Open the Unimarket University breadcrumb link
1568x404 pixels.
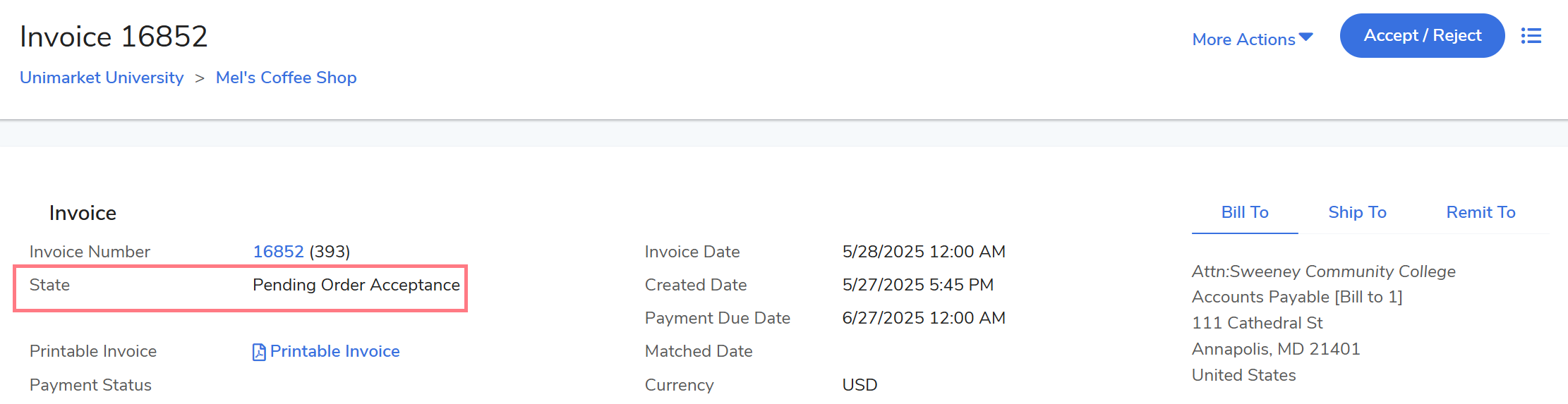[102, 78]
